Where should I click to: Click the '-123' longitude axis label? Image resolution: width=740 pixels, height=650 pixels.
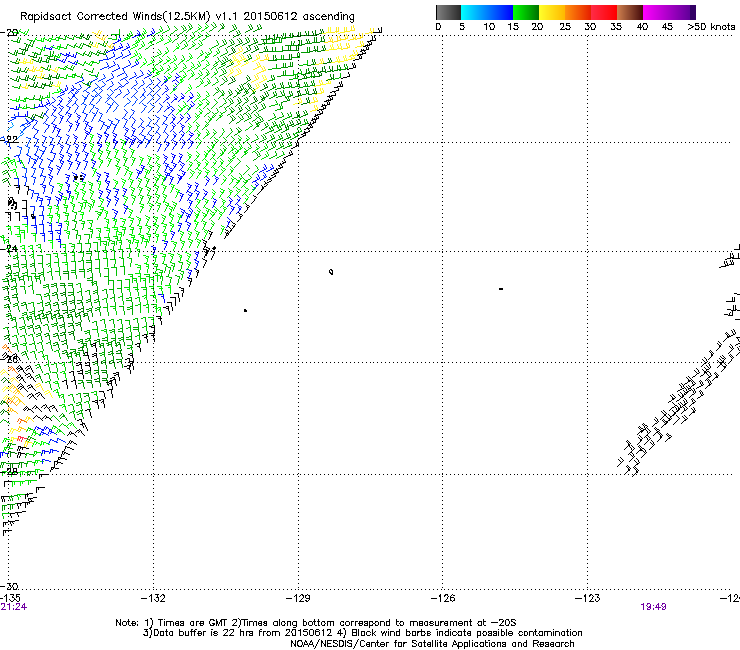[588, 599]
